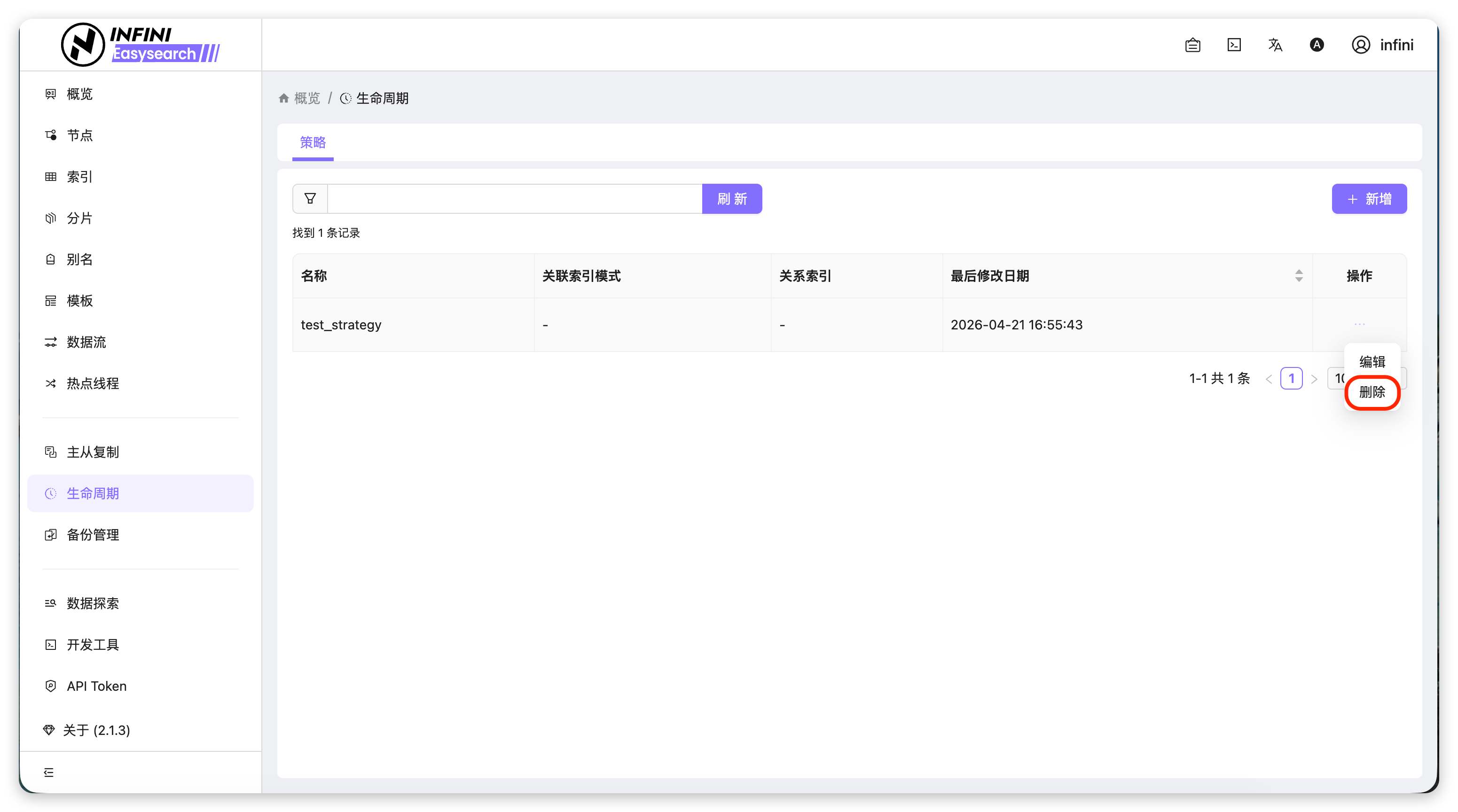Open 备份管理 in the sidebar
Viewport: 1458px width, 812px height.
pyautogui.click(x=93, y=535)
